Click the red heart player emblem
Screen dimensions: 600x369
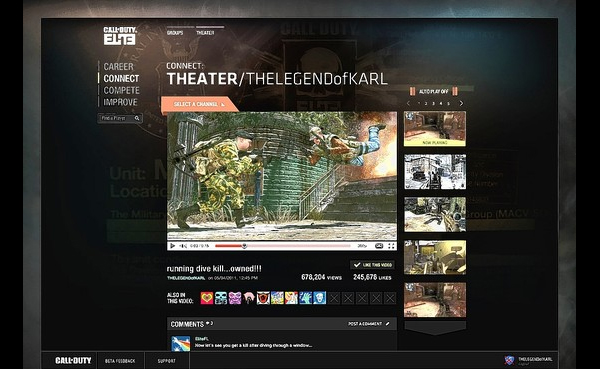[x=207, y=298]
